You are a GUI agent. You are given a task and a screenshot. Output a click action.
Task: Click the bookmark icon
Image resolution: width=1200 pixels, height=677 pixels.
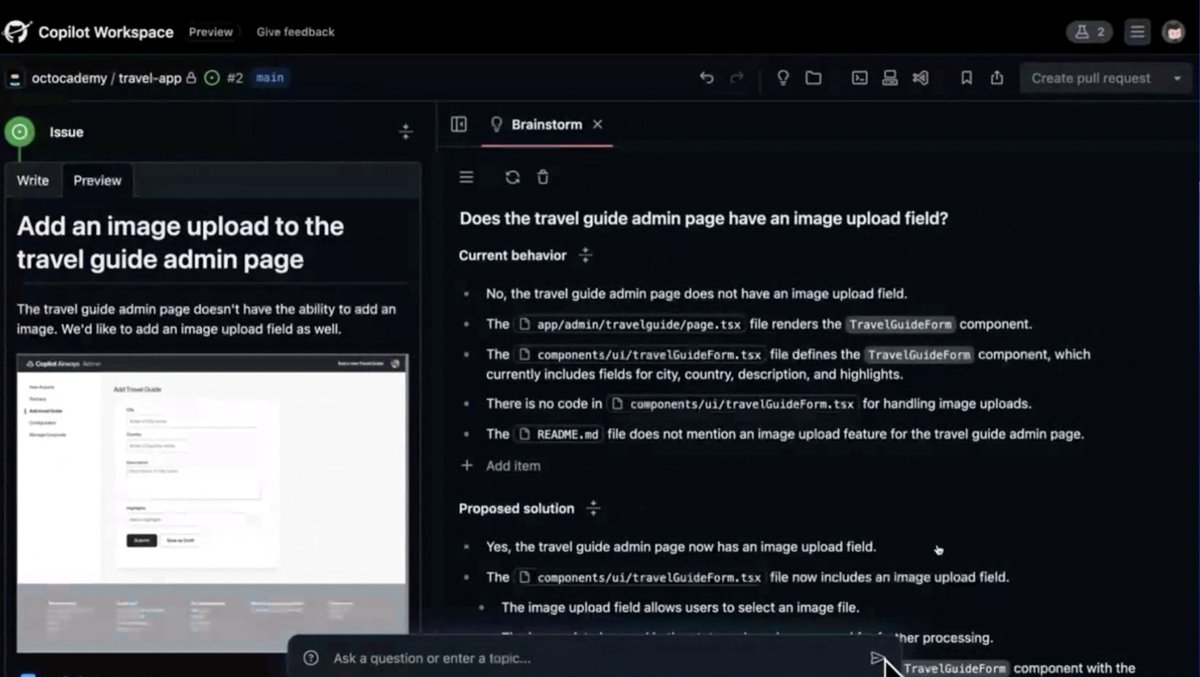tap(966, 78)
